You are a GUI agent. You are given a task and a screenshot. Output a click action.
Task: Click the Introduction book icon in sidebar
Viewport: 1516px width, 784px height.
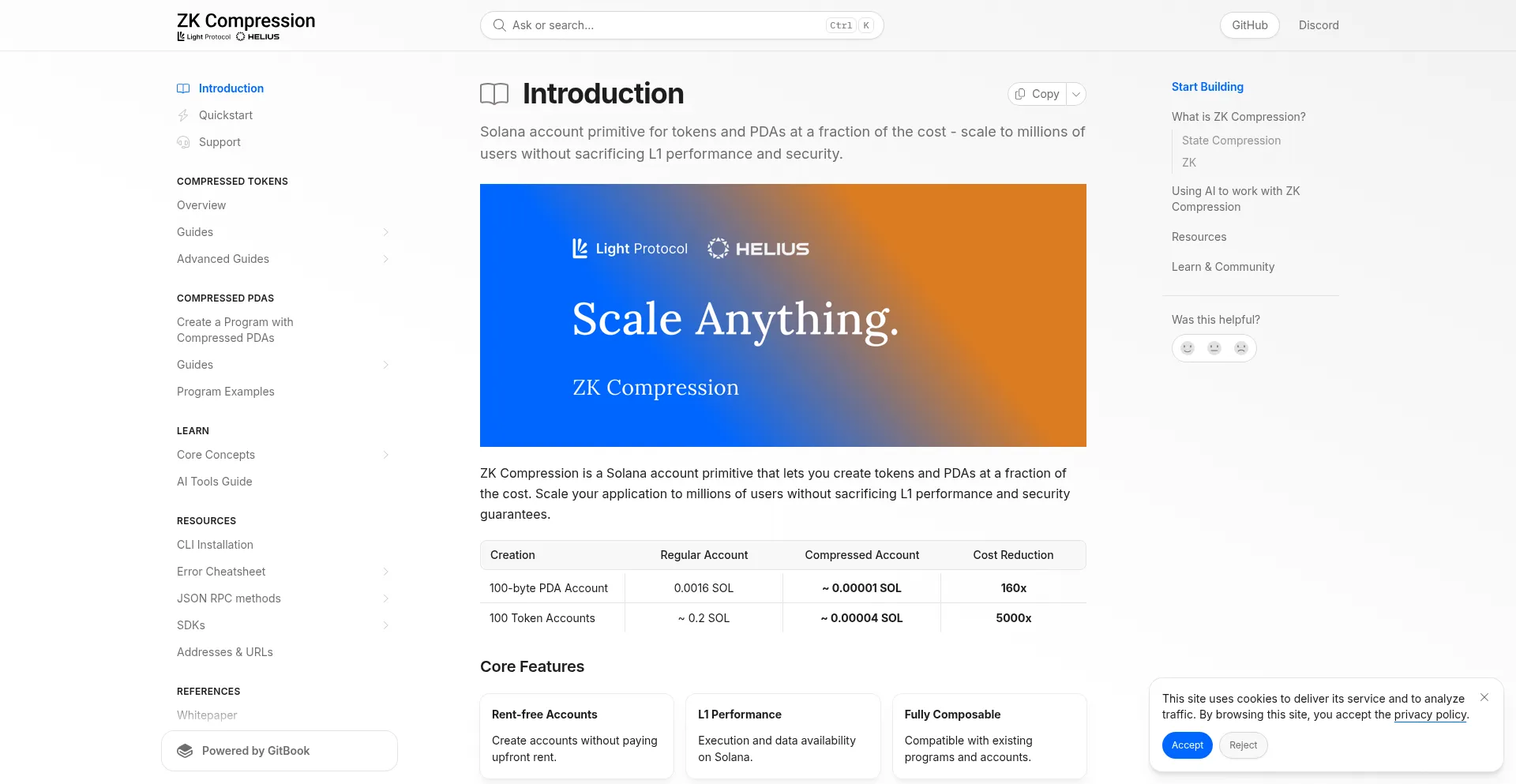pyautogui.click(x=183, y=88)
